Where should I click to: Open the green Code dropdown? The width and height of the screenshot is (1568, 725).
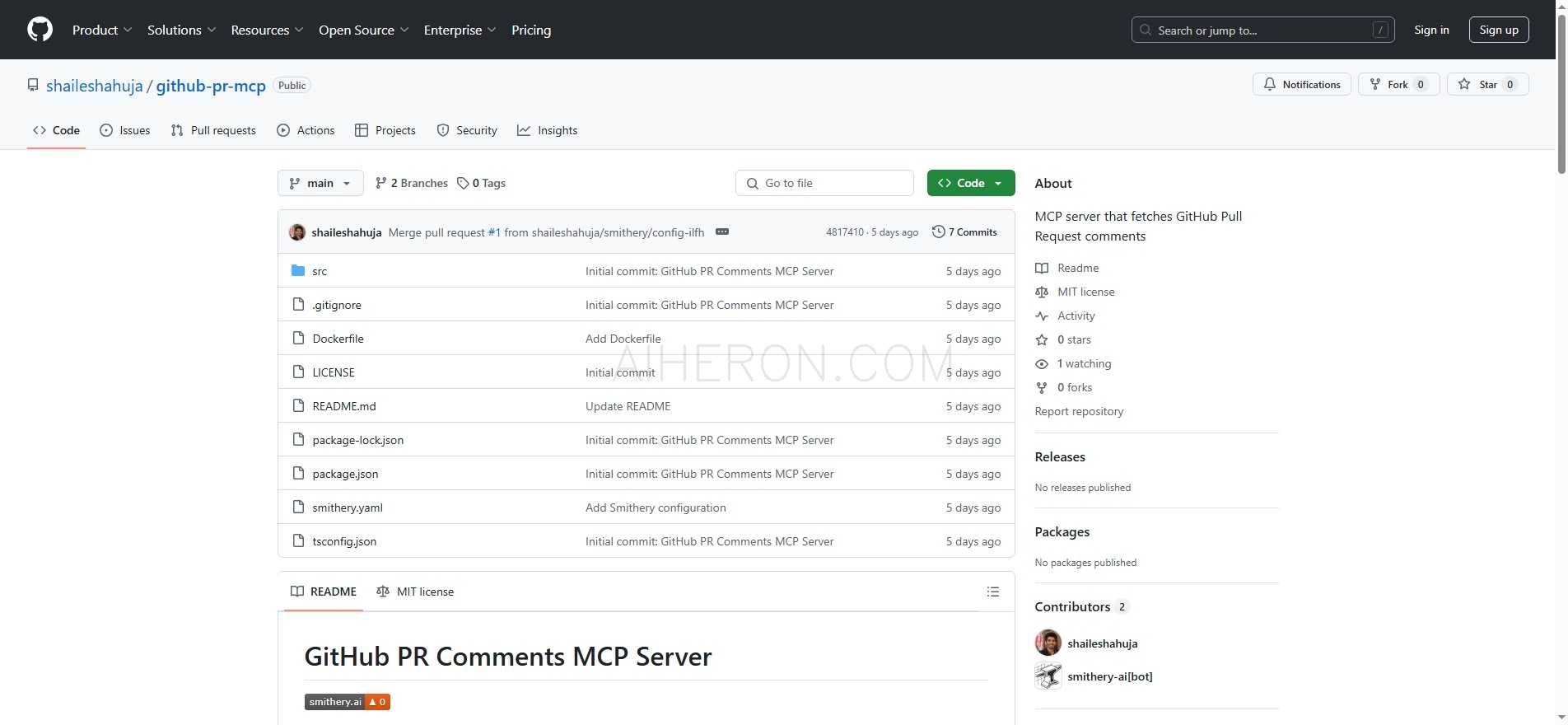pos(971,183)
